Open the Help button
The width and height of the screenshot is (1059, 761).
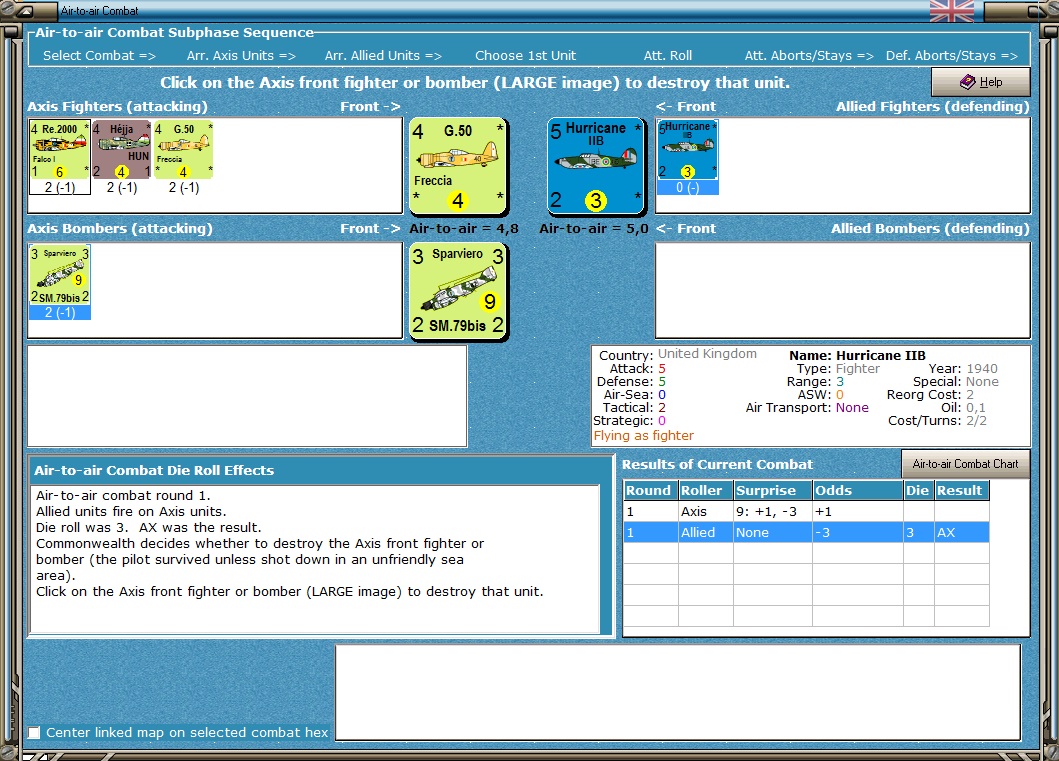[981, 82]
